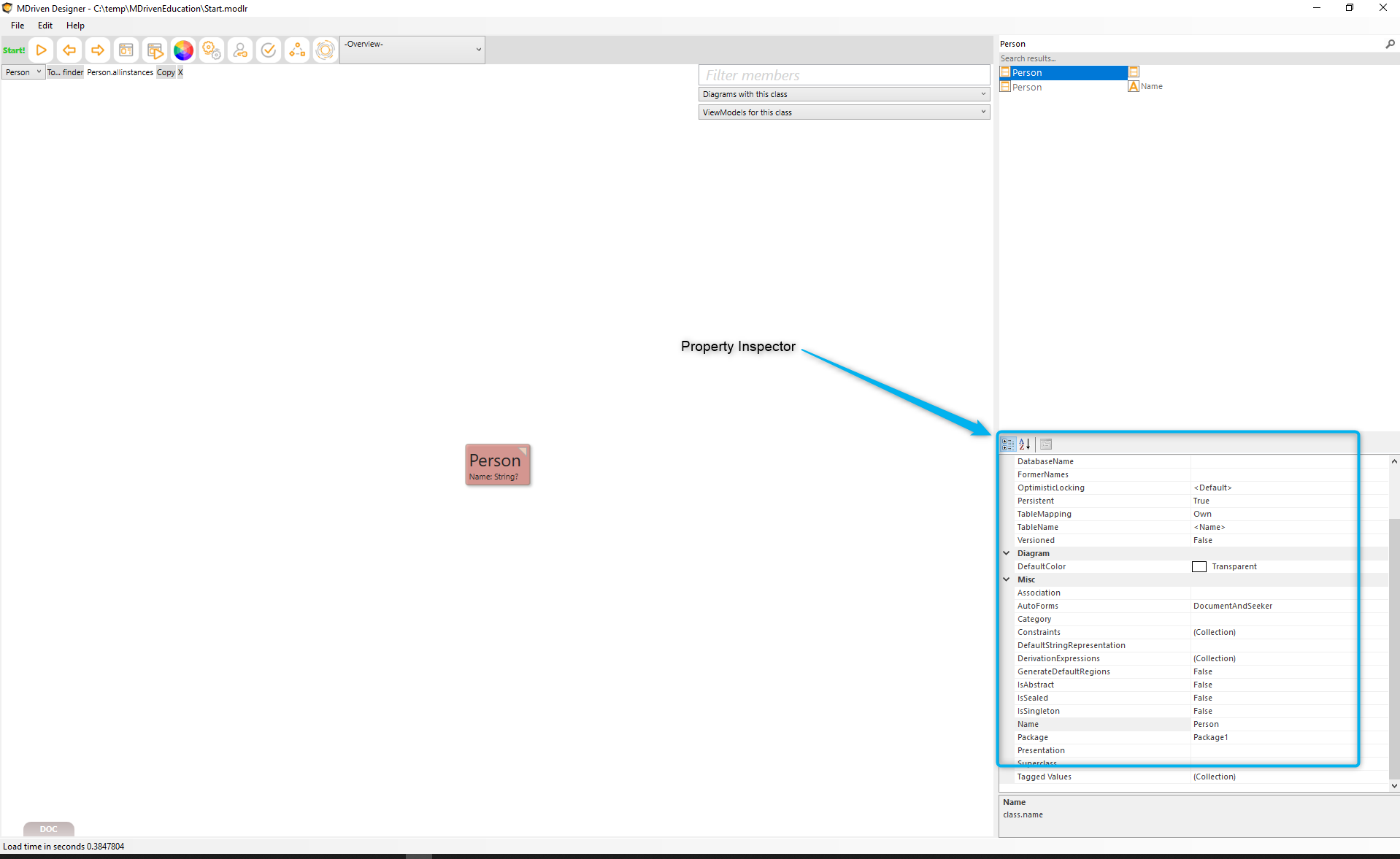Image resolution: width=1400 pixels, height=859 pixels.
Task: Click the left arrow back navigation icon
Action: tap(69, 50)
